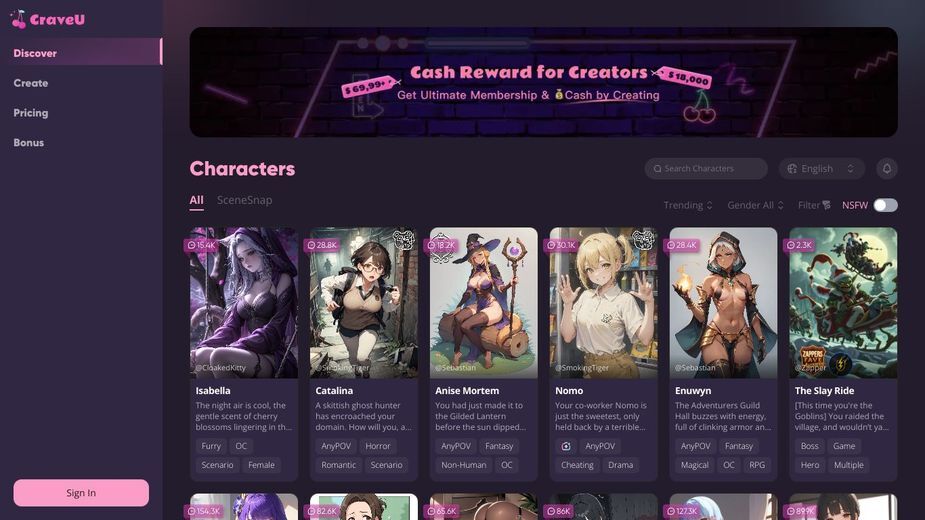925x520 pixels.
Task: Click the camera tag icon on Nomo card
Action: pyautogui.click(x=566, y=446)
